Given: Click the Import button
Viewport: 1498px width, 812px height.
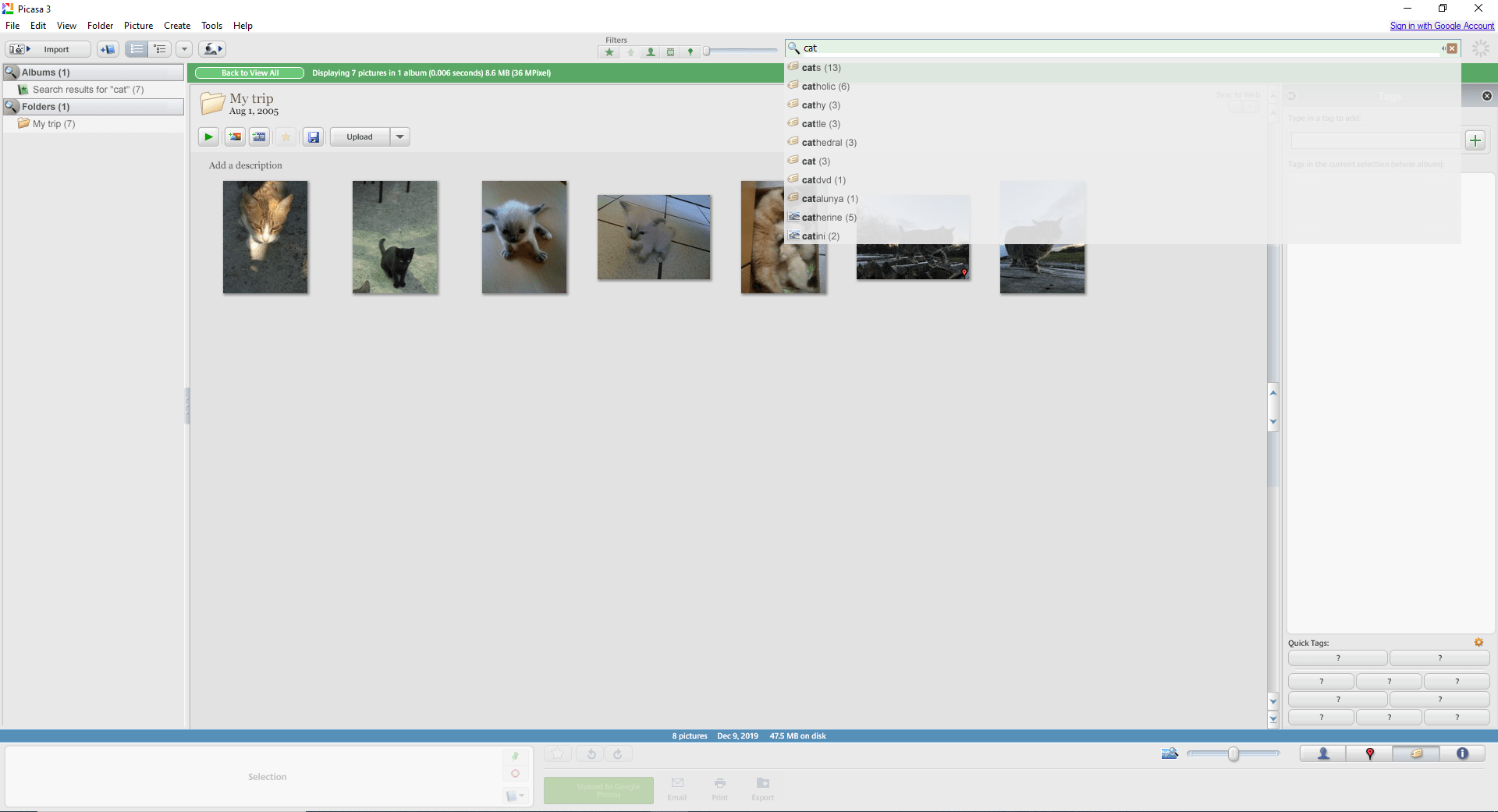Looking at the screenshot, I should point(48,49).
